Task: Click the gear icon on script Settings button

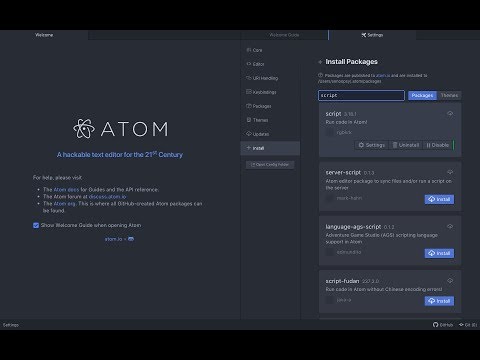Action: coord(361,145)
